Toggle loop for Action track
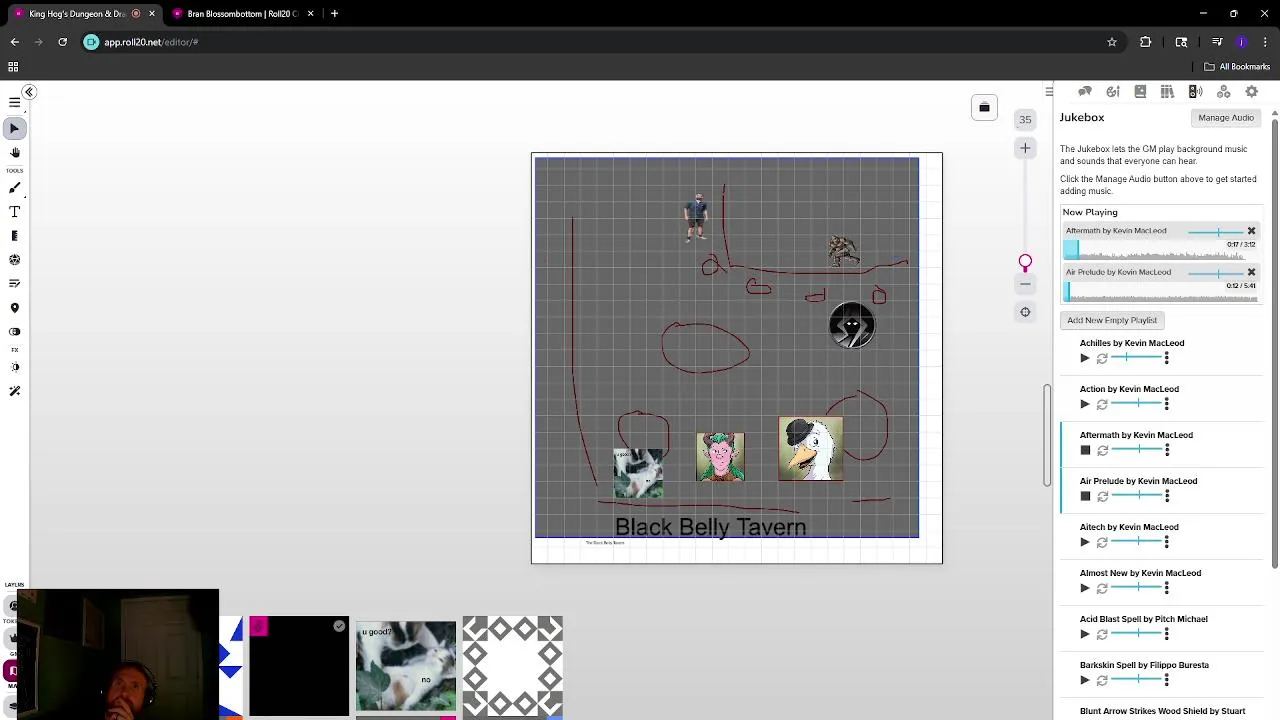 click(x=1102, y=404)
